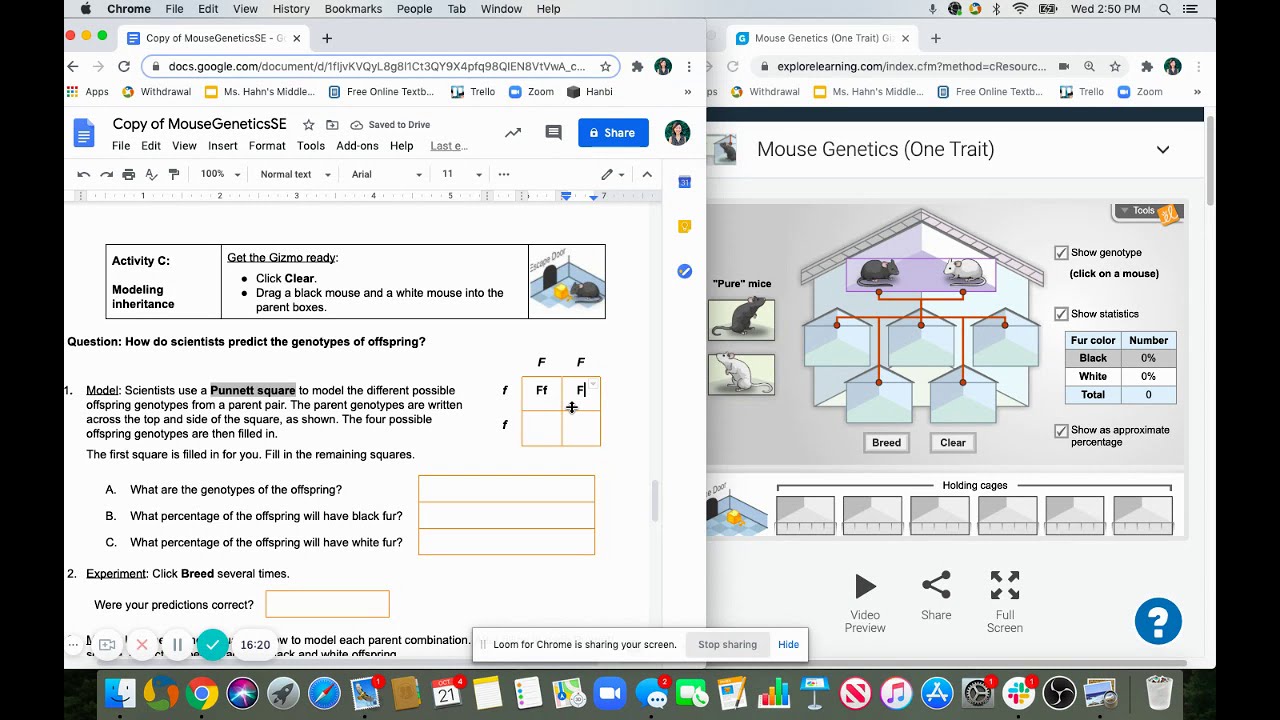Click the Breed button in Gizmo
This screenshot has width=1280, height=720.
click(x=886, y=443)
